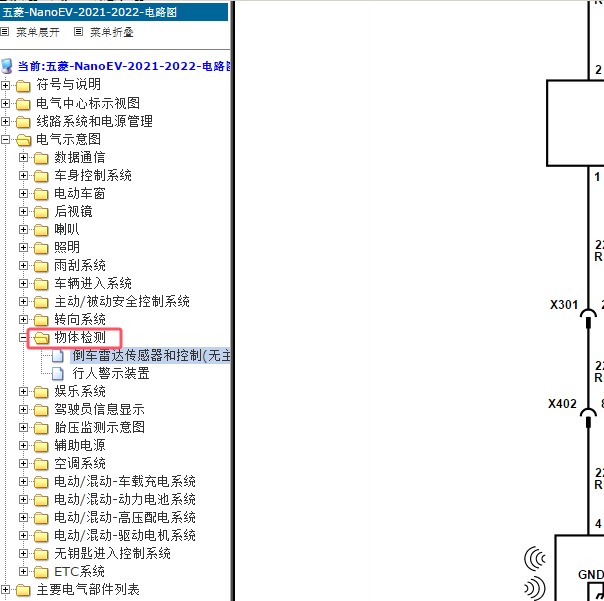Select the 物体检测 folder label

point(80,338)
